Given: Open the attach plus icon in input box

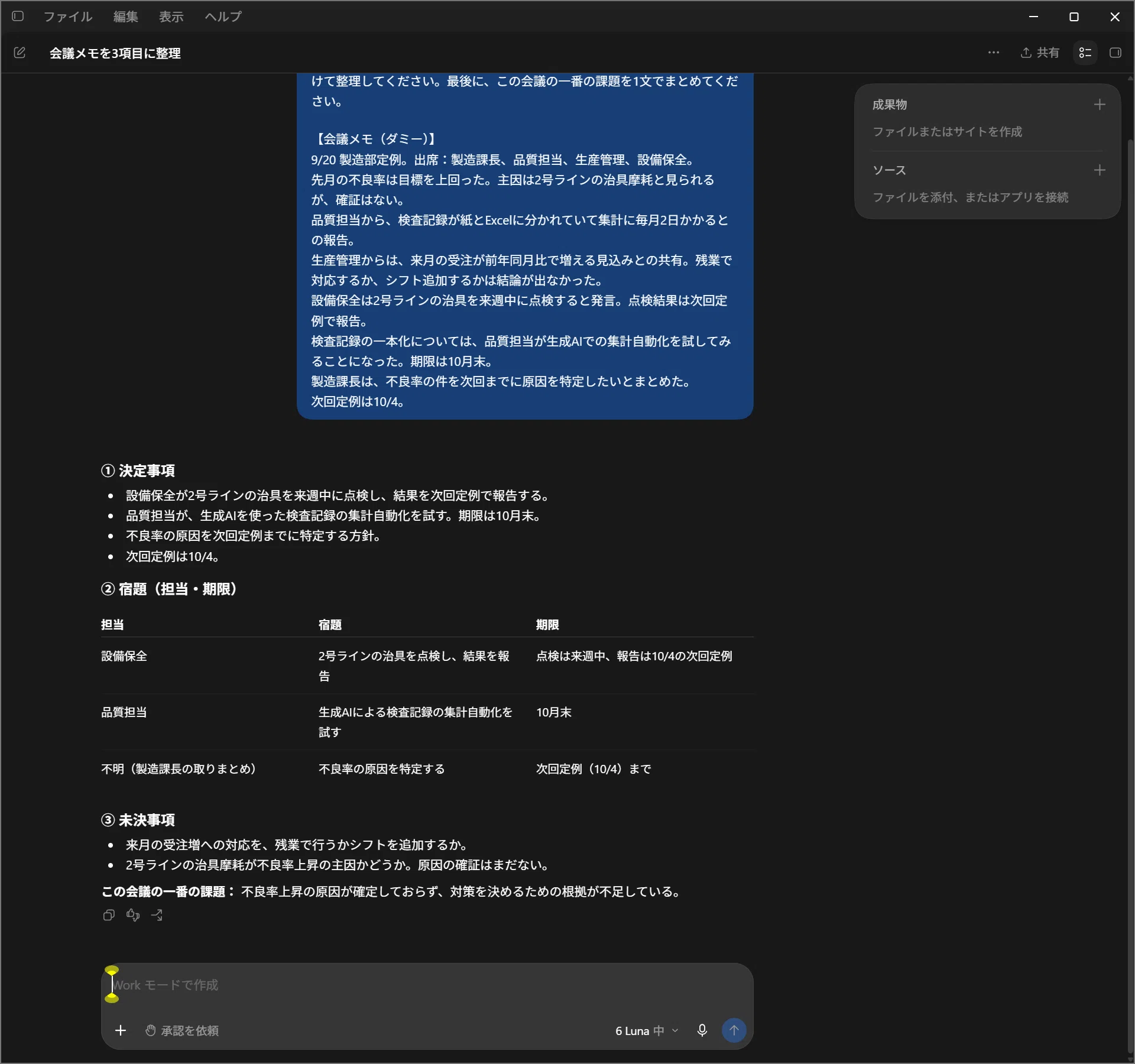Looking at the screenshot, I should 121,1030.
